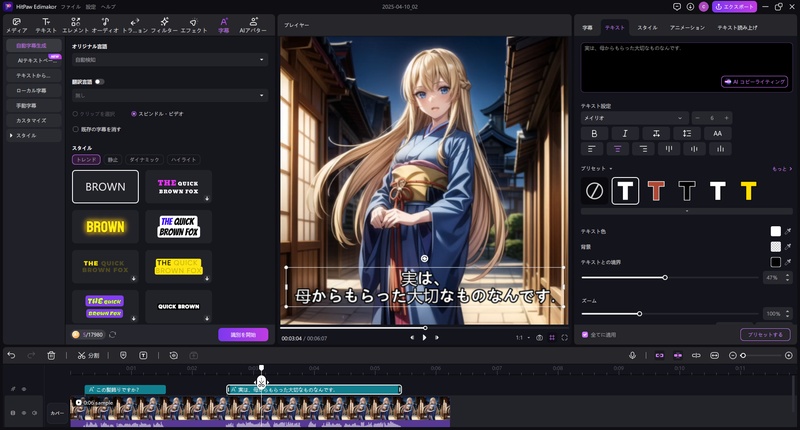Open the エフェクト (Effects) panel

coord(194,25)
